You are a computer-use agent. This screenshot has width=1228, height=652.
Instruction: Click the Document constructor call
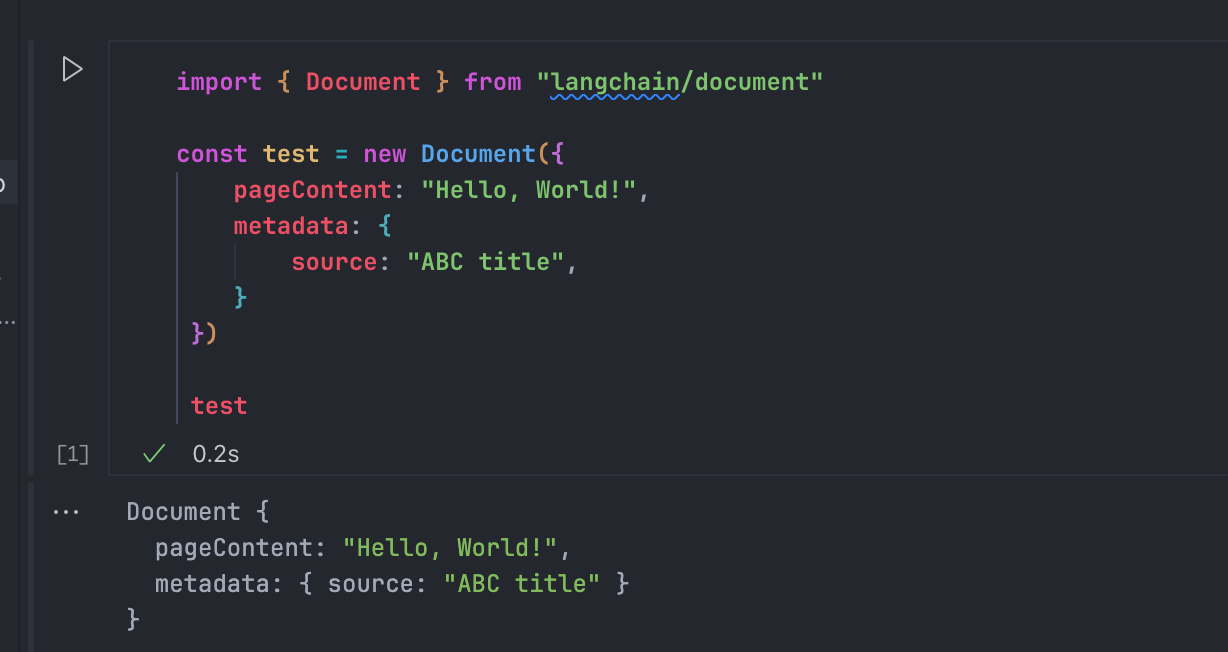tap(478, 154)
